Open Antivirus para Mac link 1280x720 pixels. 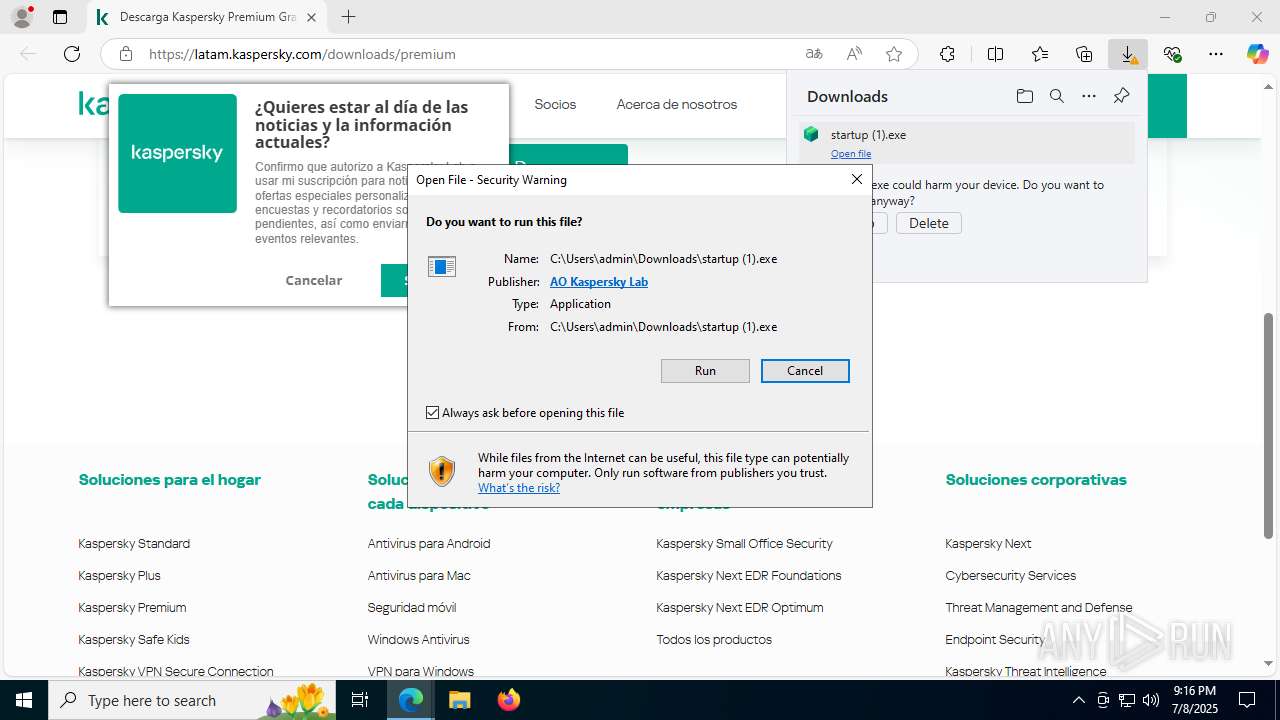pyautogui.click(x=419, y=575)
